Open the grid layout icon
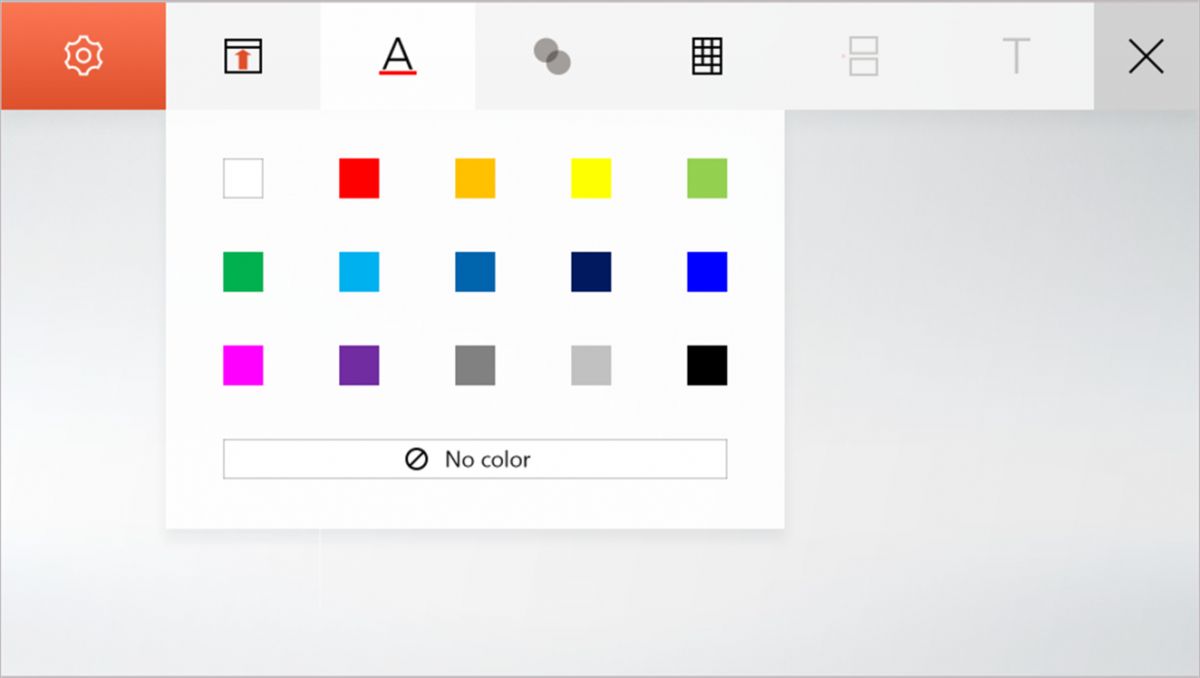 [707, 56]
